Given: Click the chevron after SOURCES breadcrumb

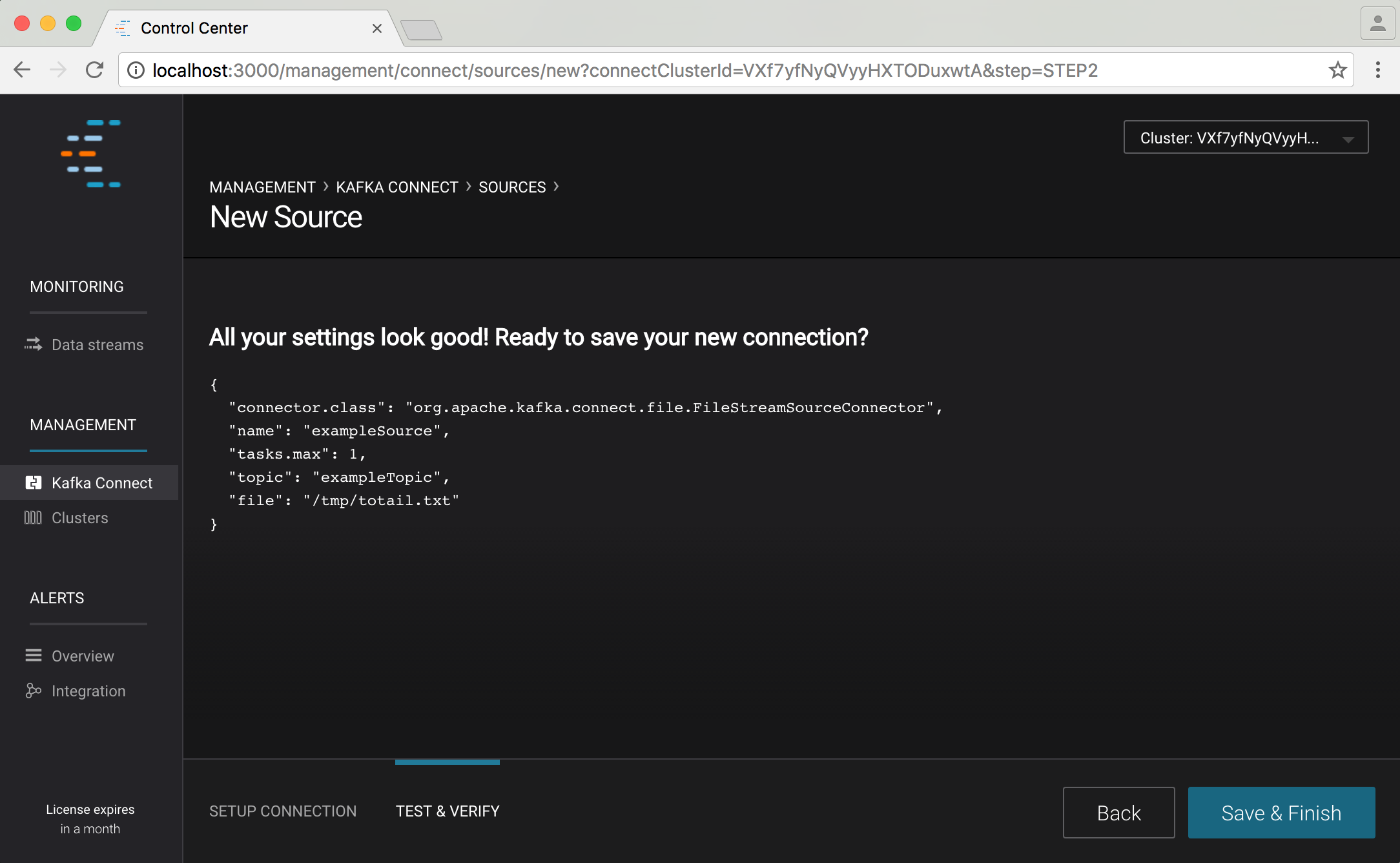Looking at the screenshot, I should click(556, 187).
